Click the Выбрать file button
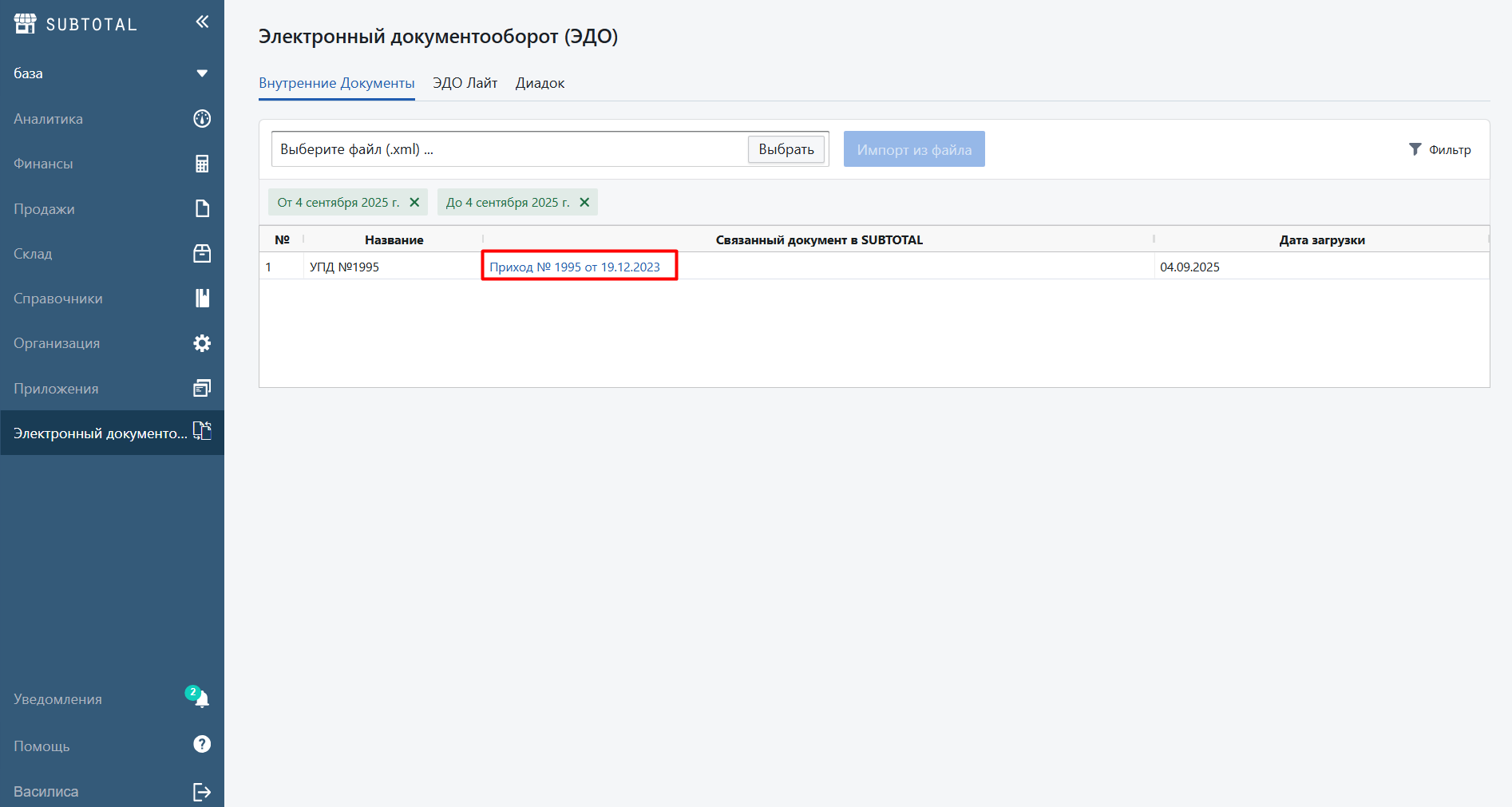 point(786,149)
